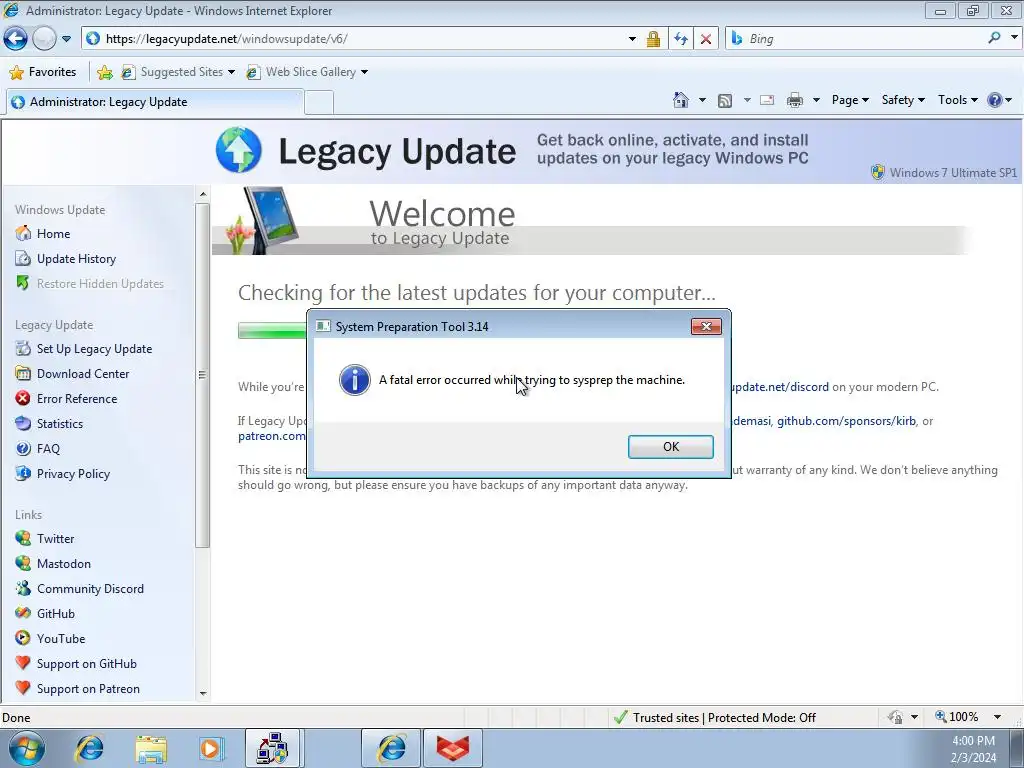Click the Community Discord icon
Image resolution: width=1024 pixels, height=768 pixels.
[23, 588]
